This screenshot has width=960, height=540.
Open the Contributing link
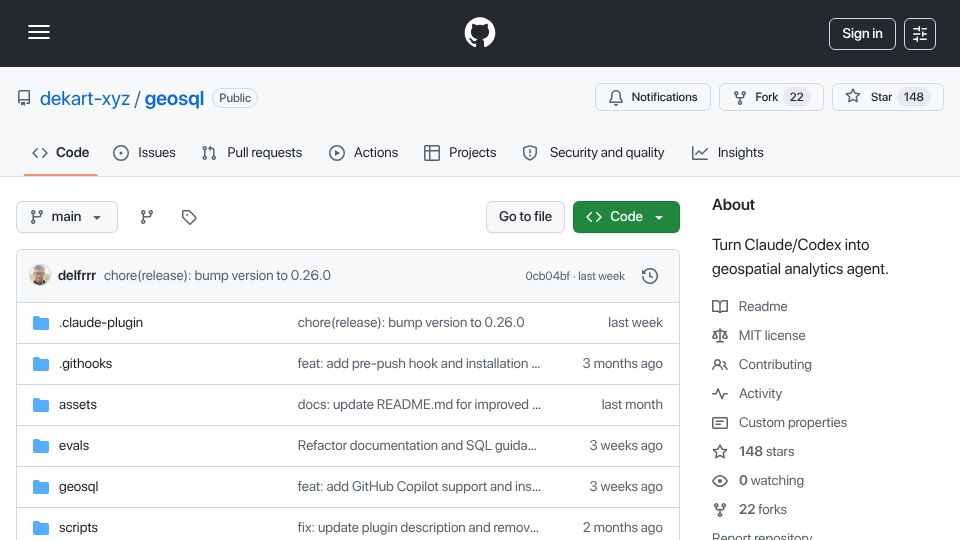pos(775,364)
